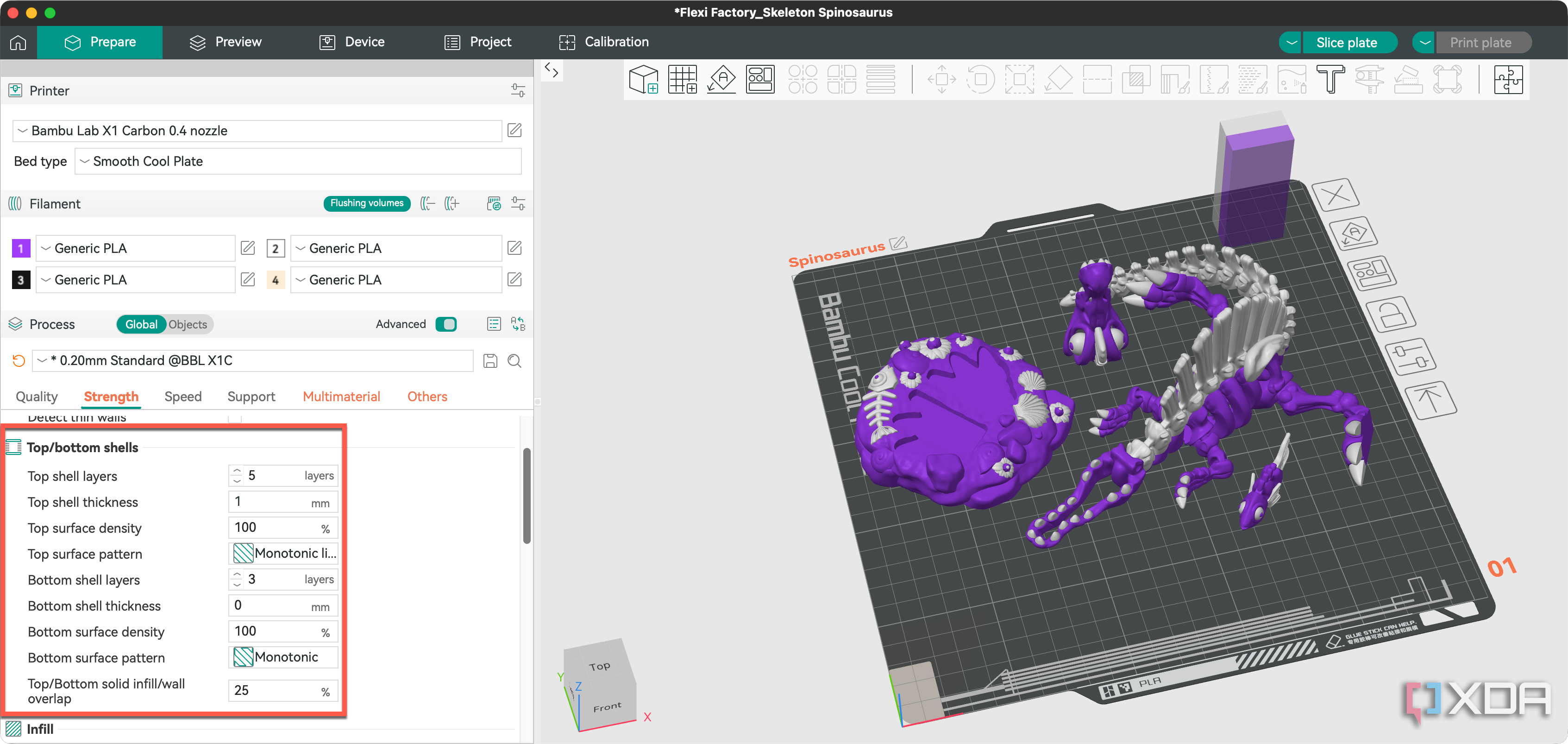Select the Rotate tool icon

981,80
